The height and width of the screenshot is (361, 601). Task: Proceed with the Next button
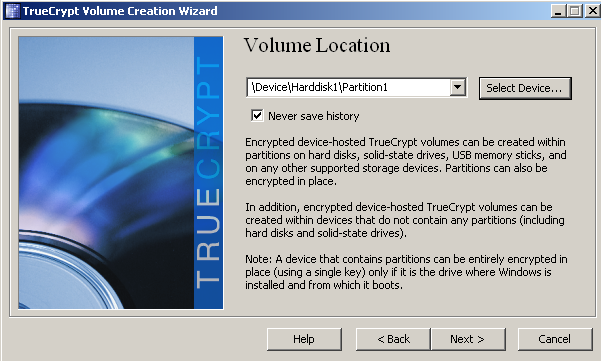coord(468,339)
